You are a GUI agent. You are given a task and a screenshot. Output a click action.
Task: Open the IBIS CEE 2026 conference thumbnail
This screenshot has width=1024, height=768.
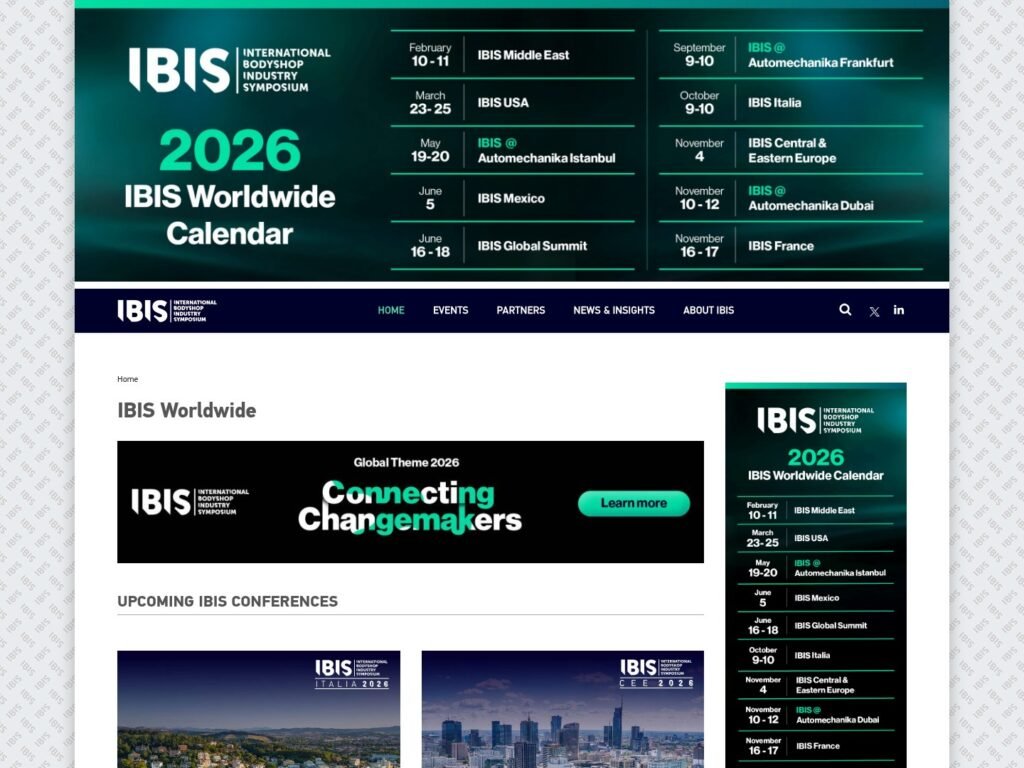(x=563, y=709)
